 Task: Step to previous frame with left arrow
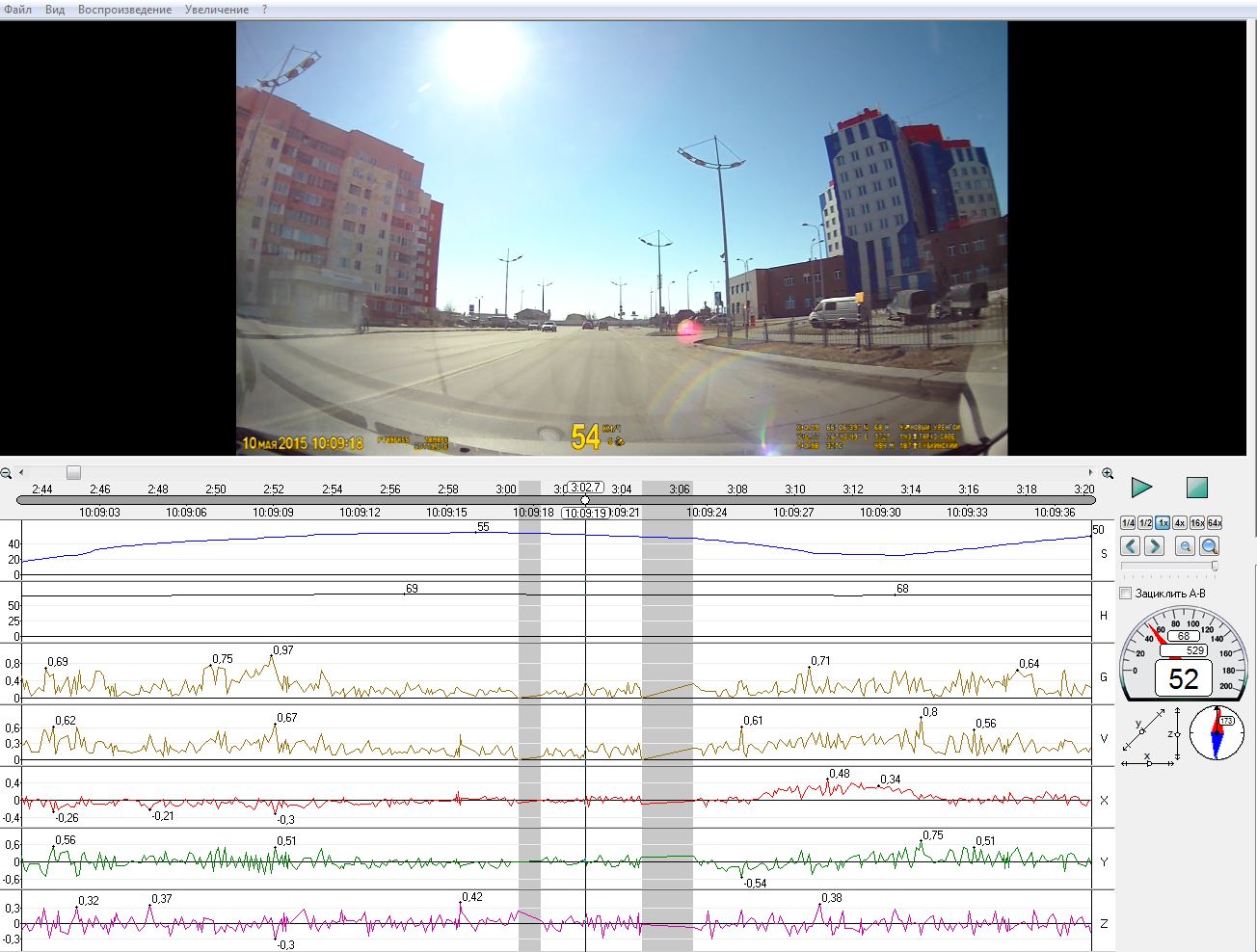point(1130,546)
